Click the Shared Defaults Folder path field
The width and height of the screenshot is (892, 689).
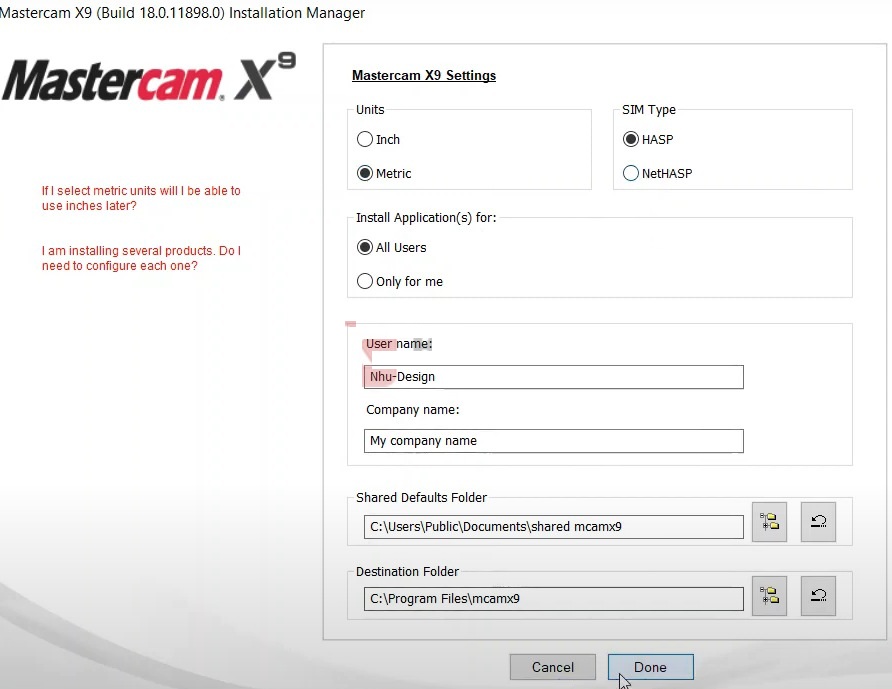(x=554, y=527)
